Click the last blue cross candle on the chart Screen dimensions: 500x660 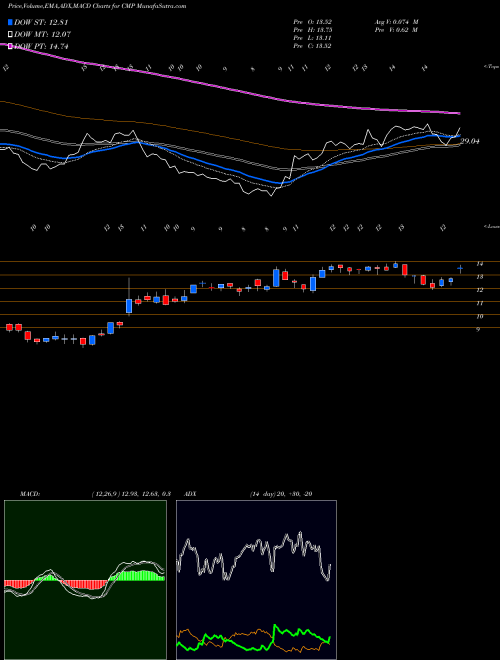460,269
